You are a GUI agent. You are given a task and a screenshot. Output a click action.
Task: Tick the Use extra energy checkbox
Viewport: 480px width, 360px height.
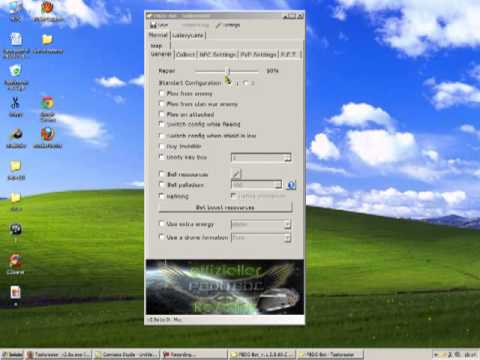[162, 224]
